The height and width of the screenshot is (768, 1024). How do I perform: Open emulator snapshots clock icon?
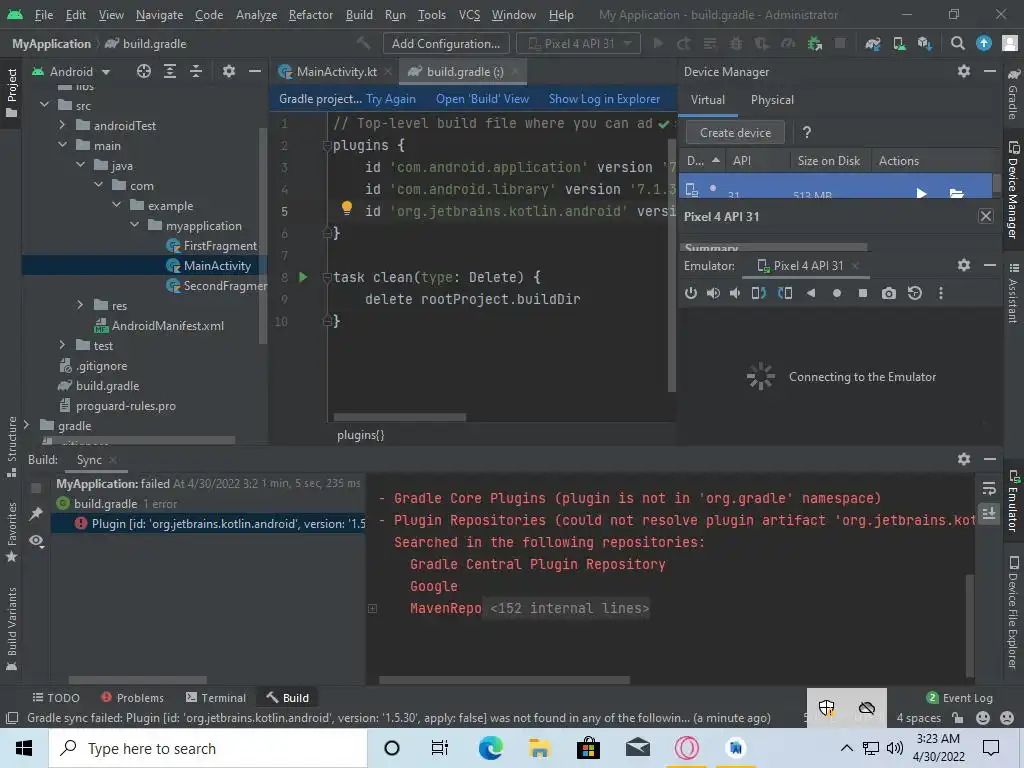tap(915, 293)
